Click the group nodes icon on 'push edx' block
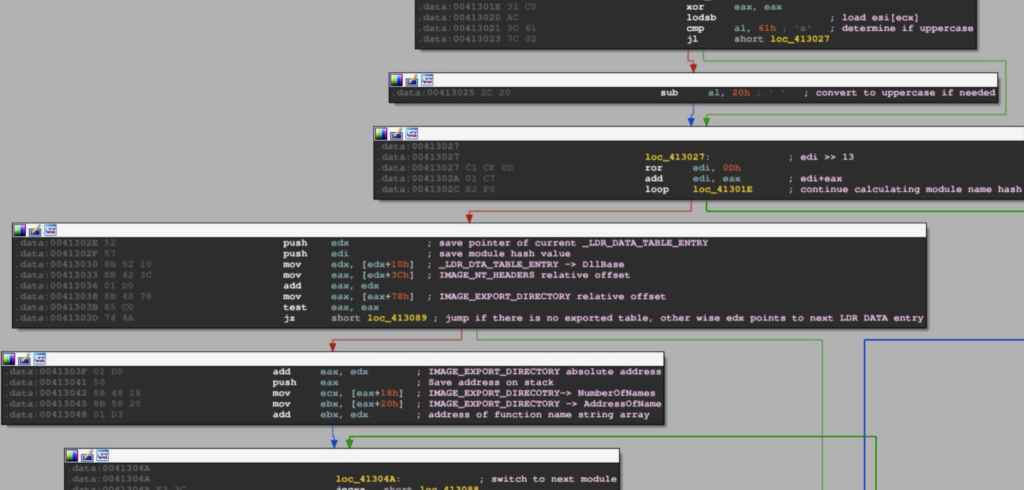This screenshot has width=1024, height=490. [x=50, y=230]
